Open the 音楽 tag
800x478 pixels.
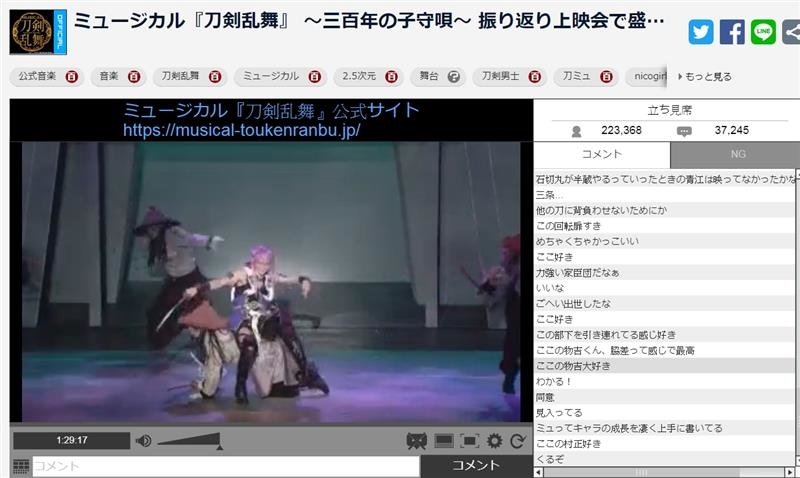tap(109, 76)
